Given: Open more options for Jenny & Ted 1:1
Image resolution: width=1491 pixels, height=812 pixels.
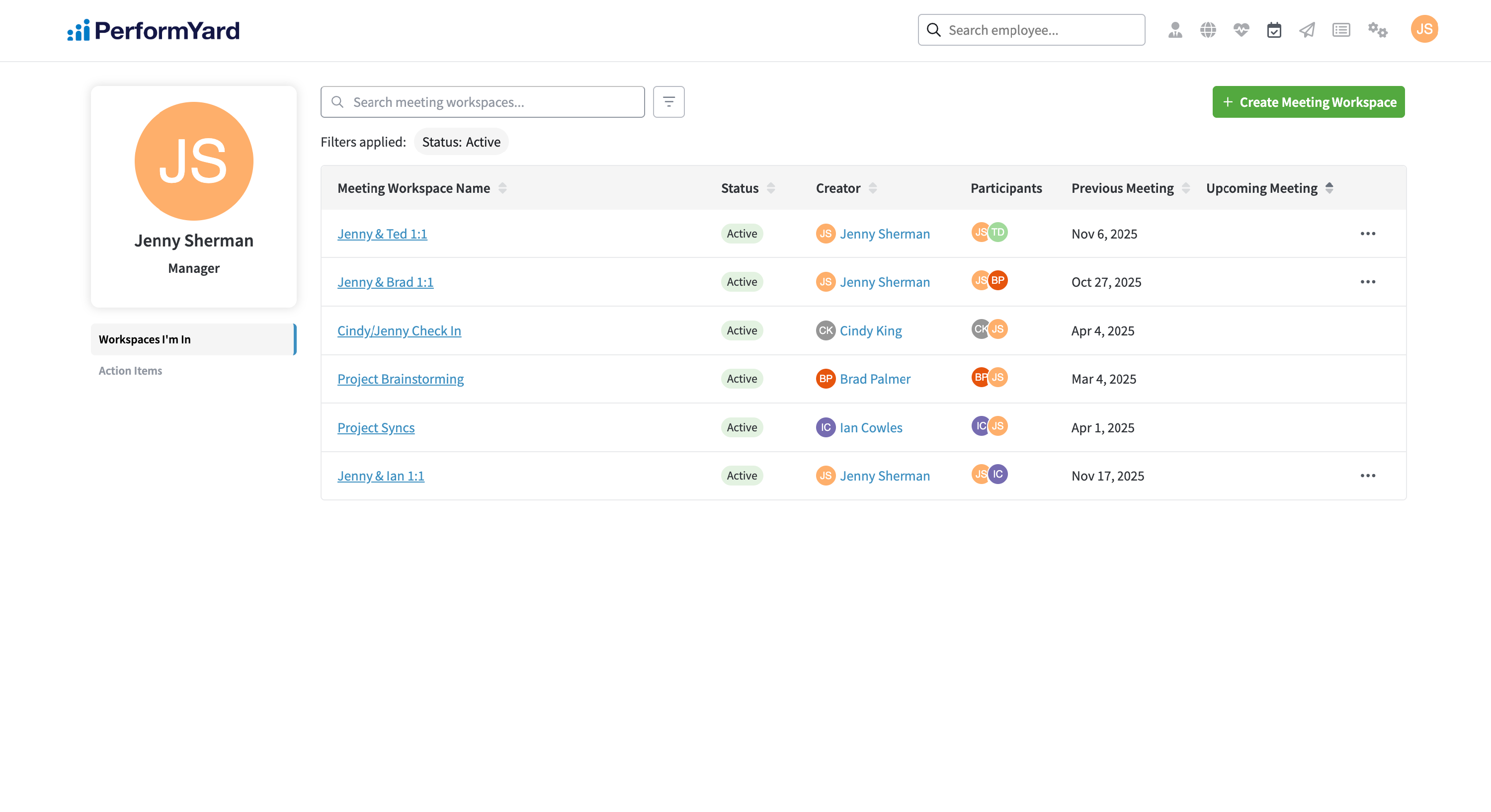Looking at the screenshot, I should [x=1367, y=233].
